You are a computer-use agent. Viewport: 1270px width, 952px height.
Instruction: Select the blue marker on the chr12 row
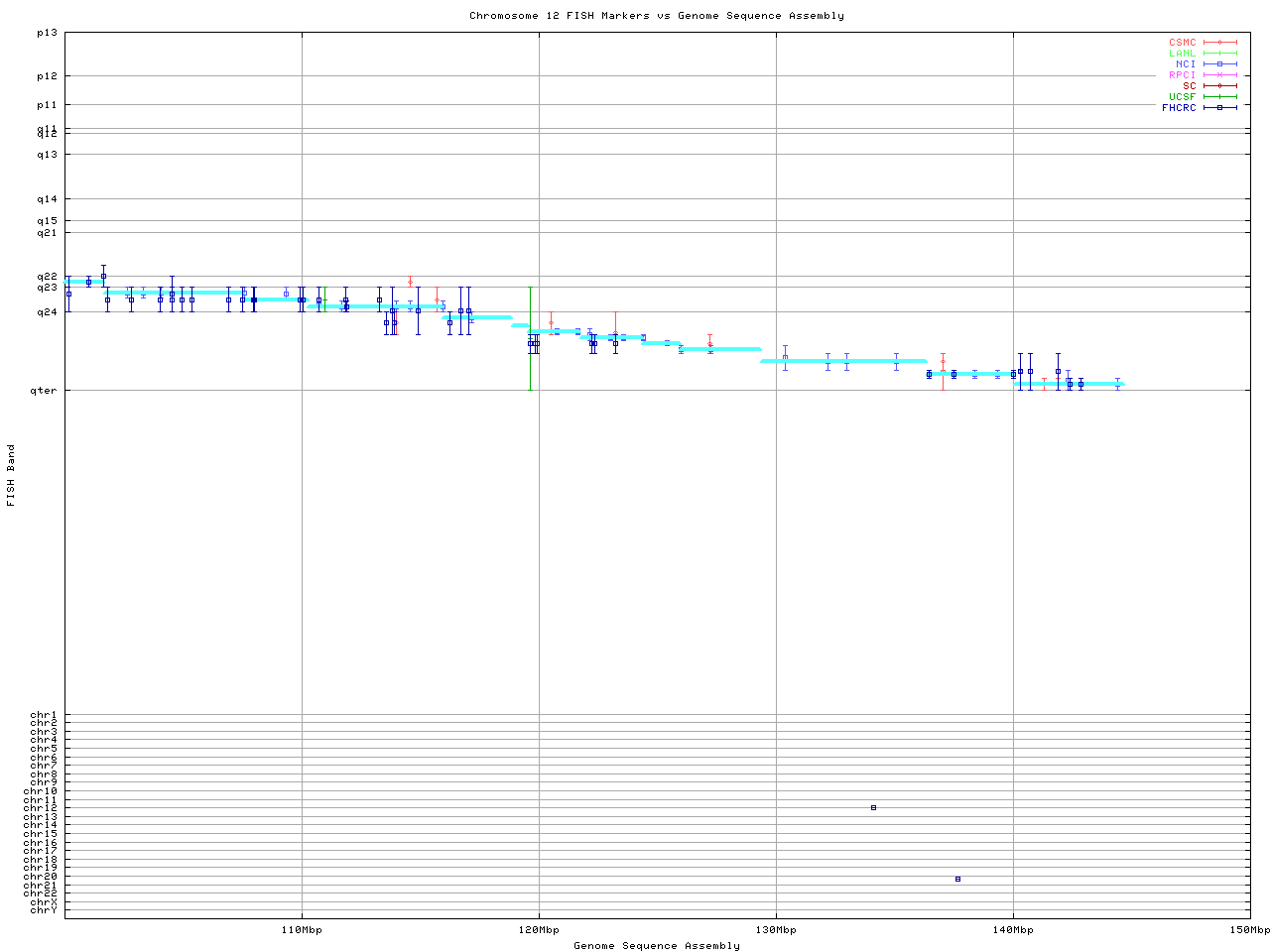873,808
